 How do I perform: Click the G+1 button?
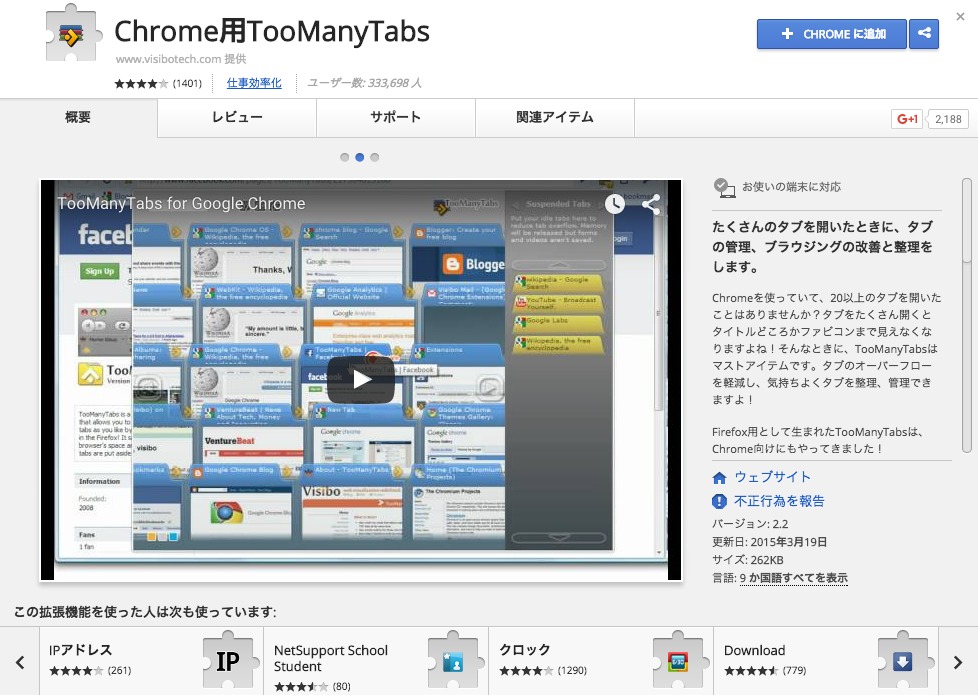pos(907,119)
